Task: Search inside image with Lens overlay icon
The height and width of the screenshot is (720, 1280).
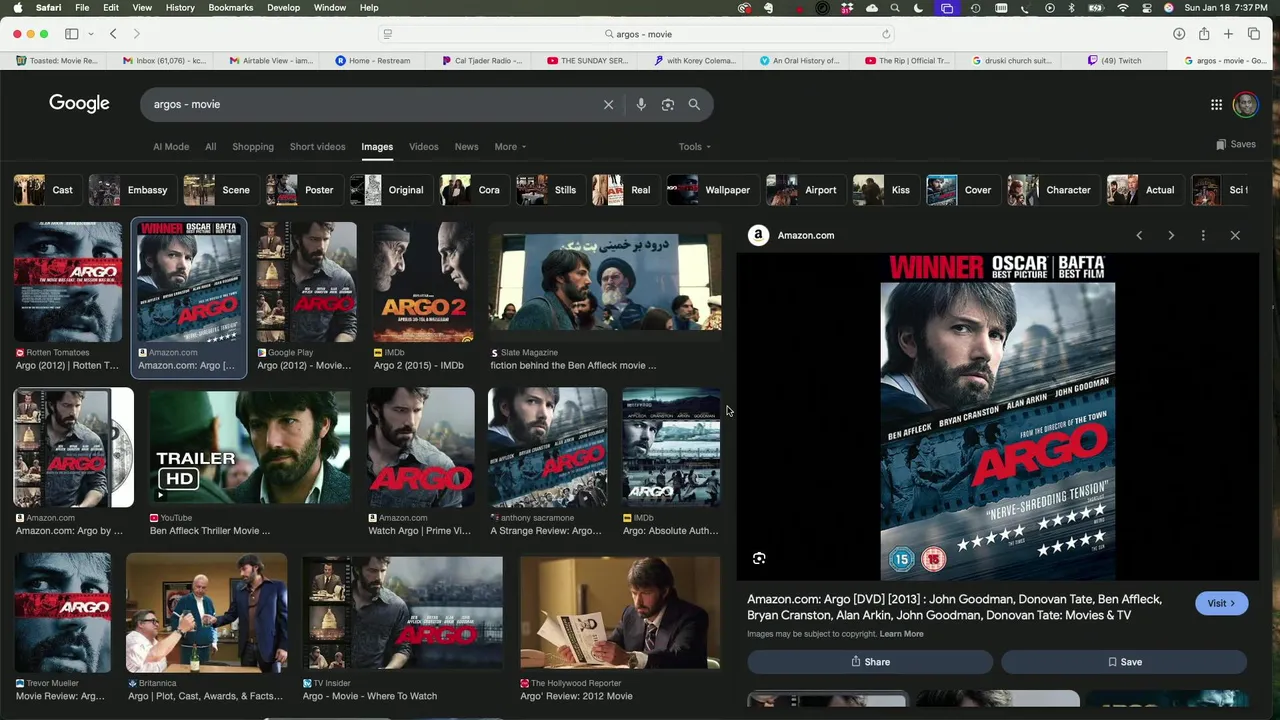Action: [x=759, y=559]
